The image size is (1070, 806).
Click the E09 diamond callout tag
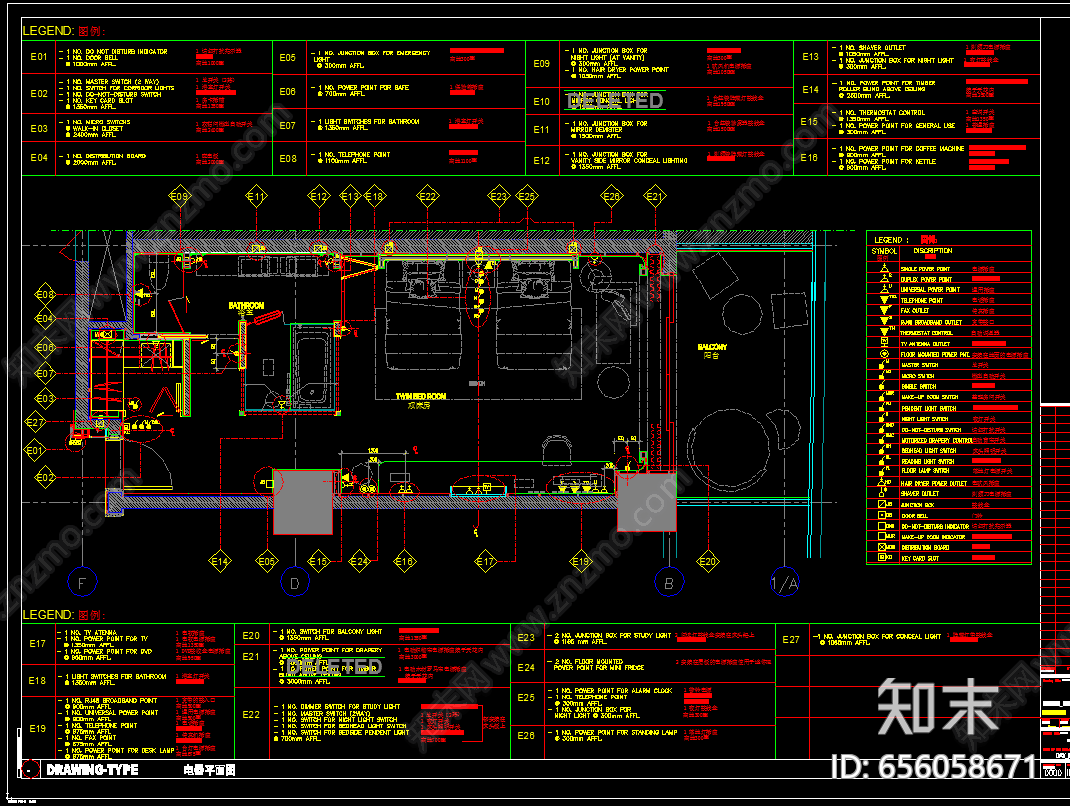pos(179,197)
